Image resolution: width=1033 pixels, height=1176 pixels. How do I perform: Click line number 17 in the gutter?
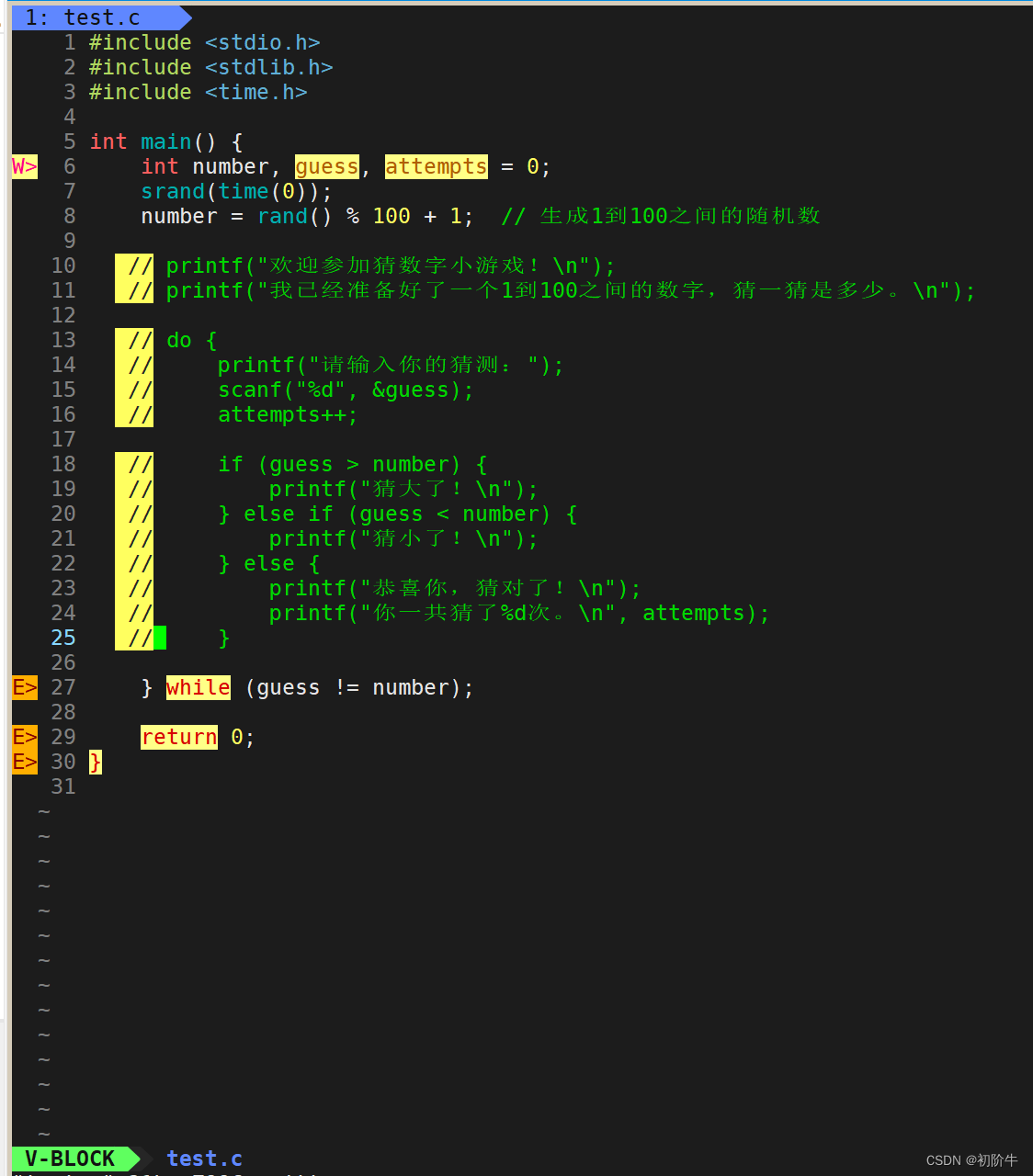tap(62, 439)
